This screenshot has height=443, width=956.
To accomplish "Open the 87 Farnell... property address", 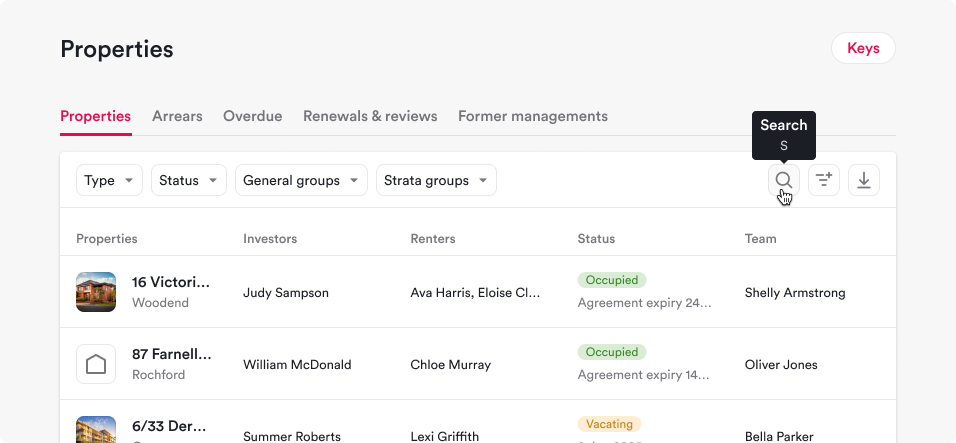I will coord(172,354).
